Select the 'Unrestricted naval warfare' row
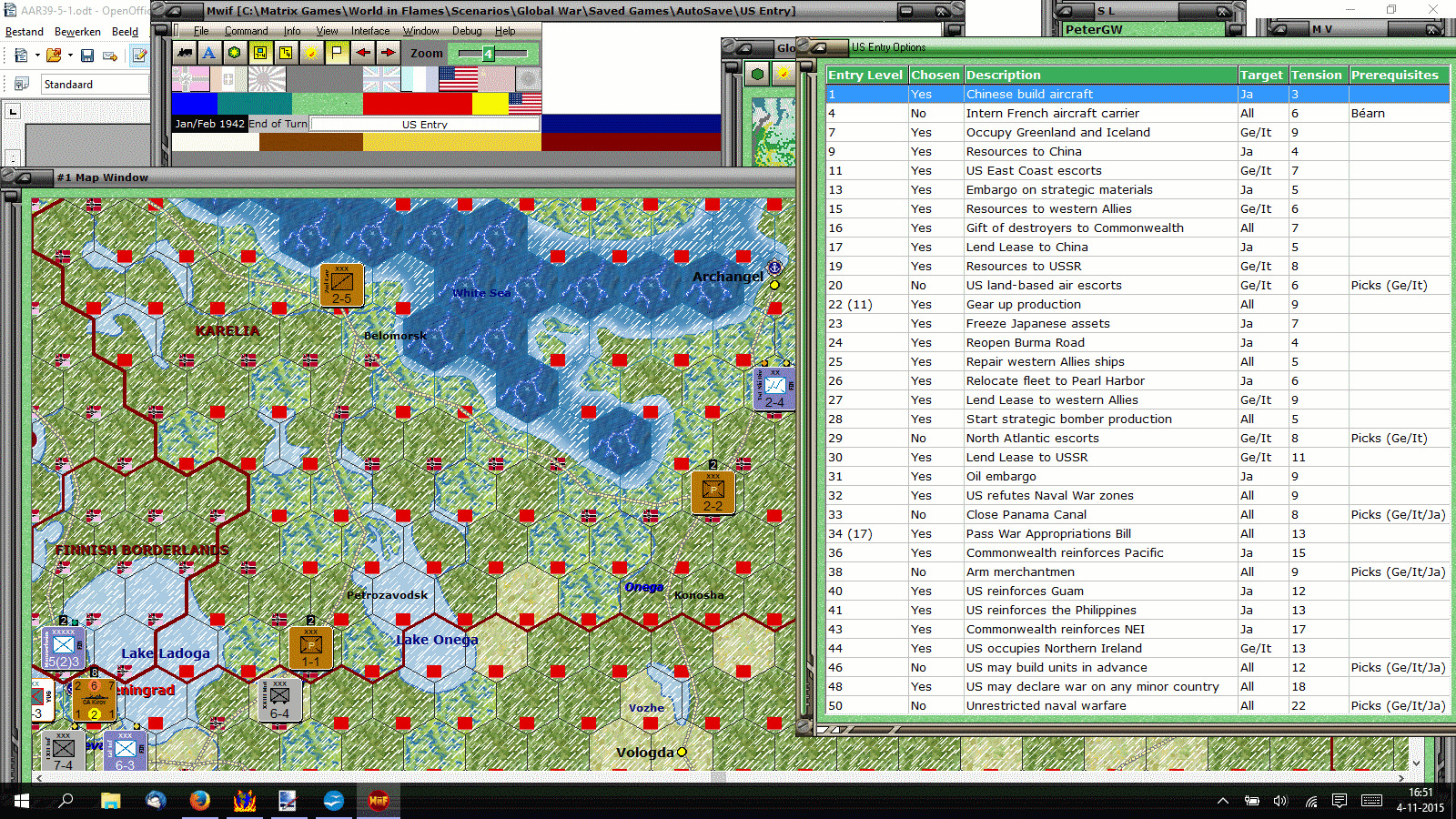1456x819 pixels. tap(1137, 706)
